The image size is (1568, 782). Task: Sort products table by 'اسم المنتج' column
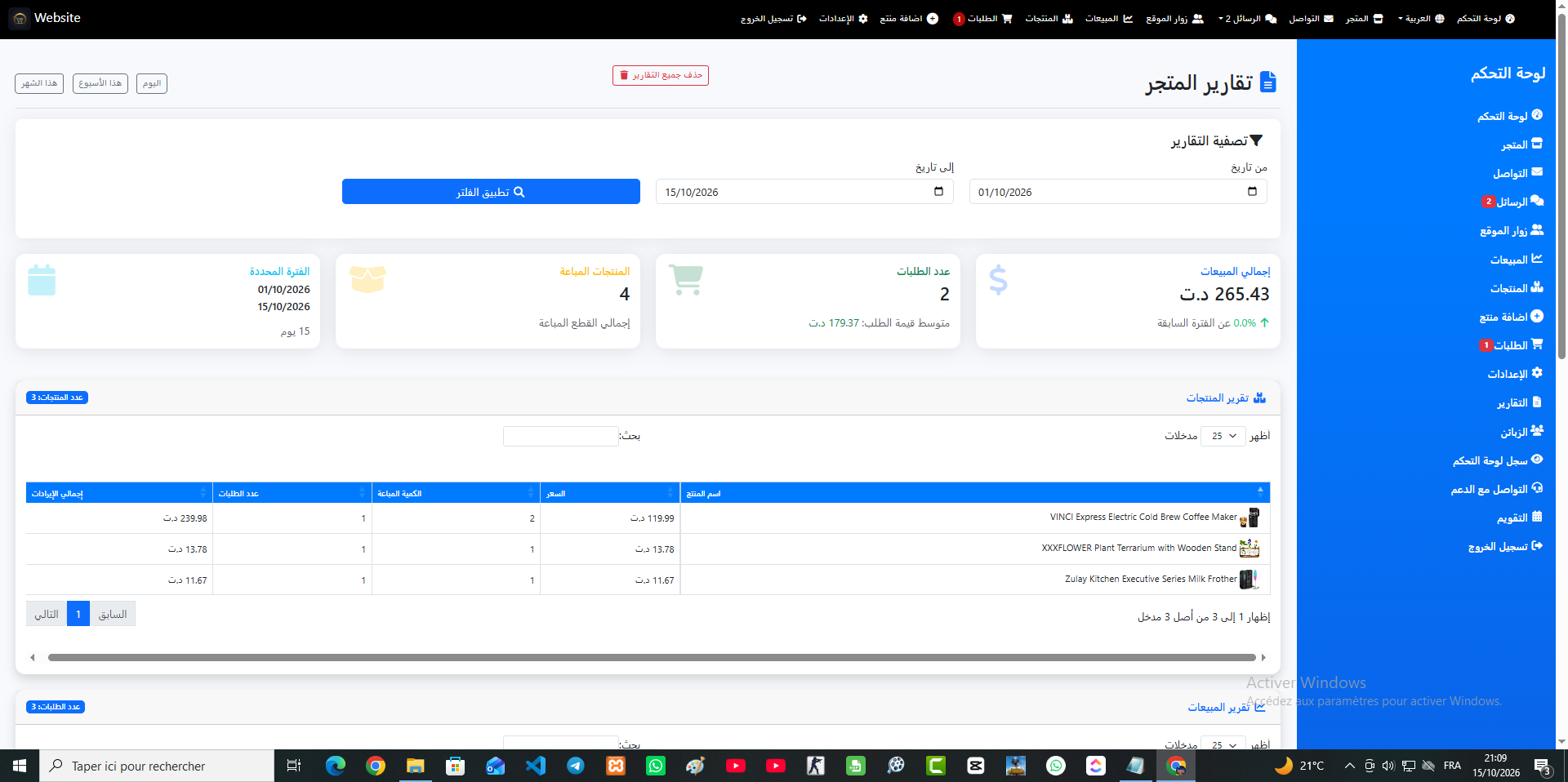coord(975,493)
